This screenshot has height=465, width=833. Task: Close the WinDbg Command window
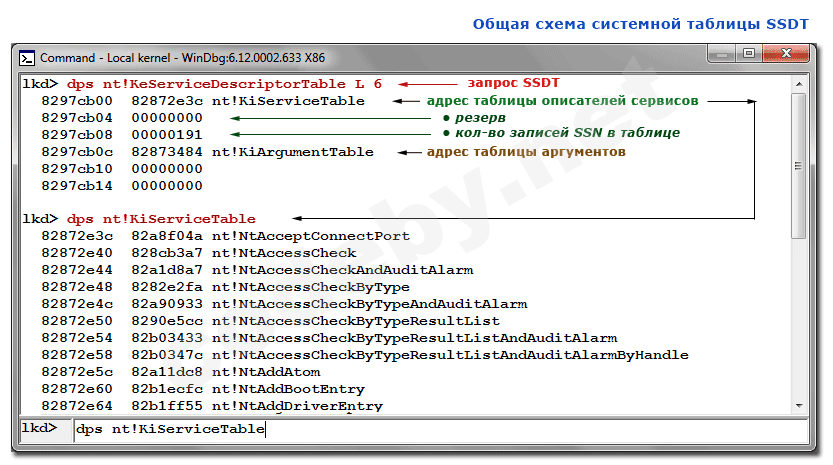pos(786,54)
